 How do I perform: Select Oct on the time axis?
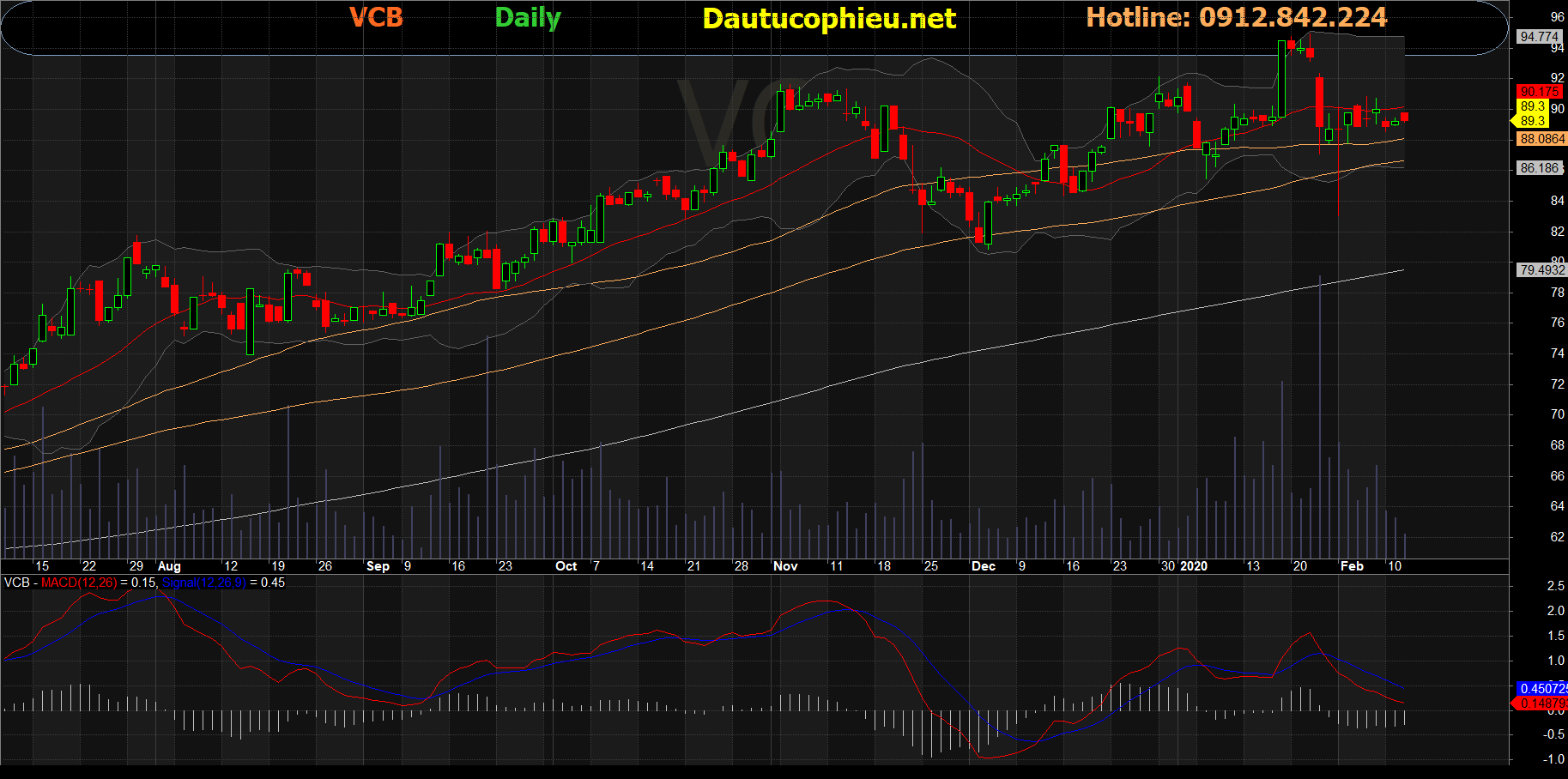pos(566,566)
